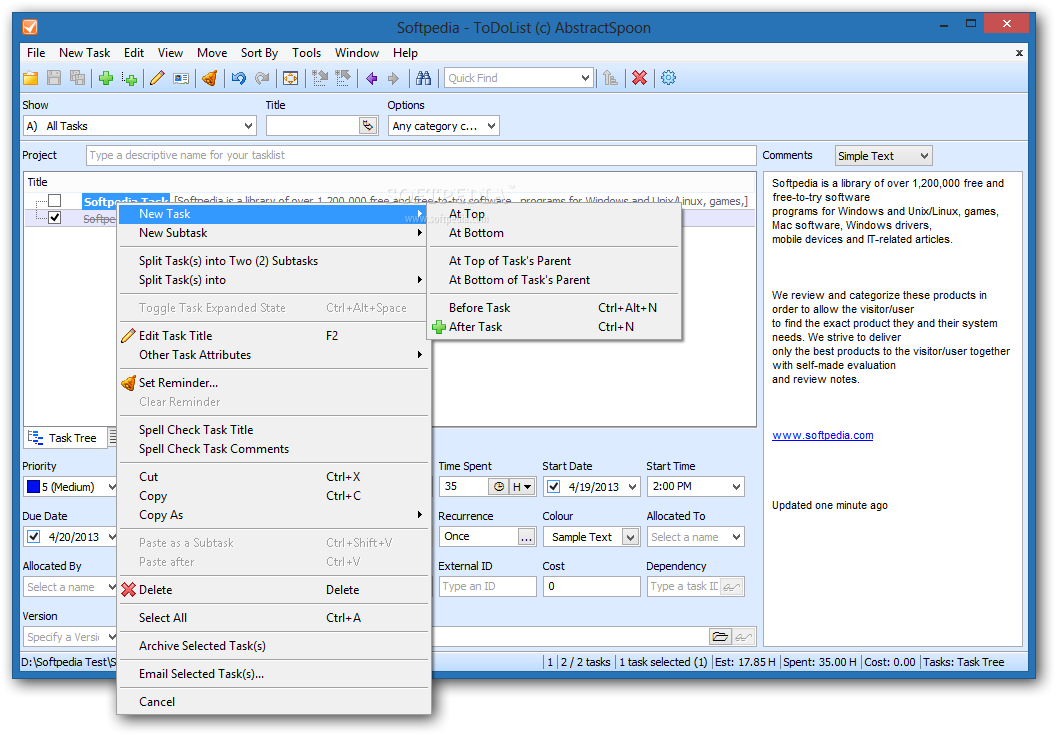
Task: Click the Title filter options icon
Action: point(368,126)
